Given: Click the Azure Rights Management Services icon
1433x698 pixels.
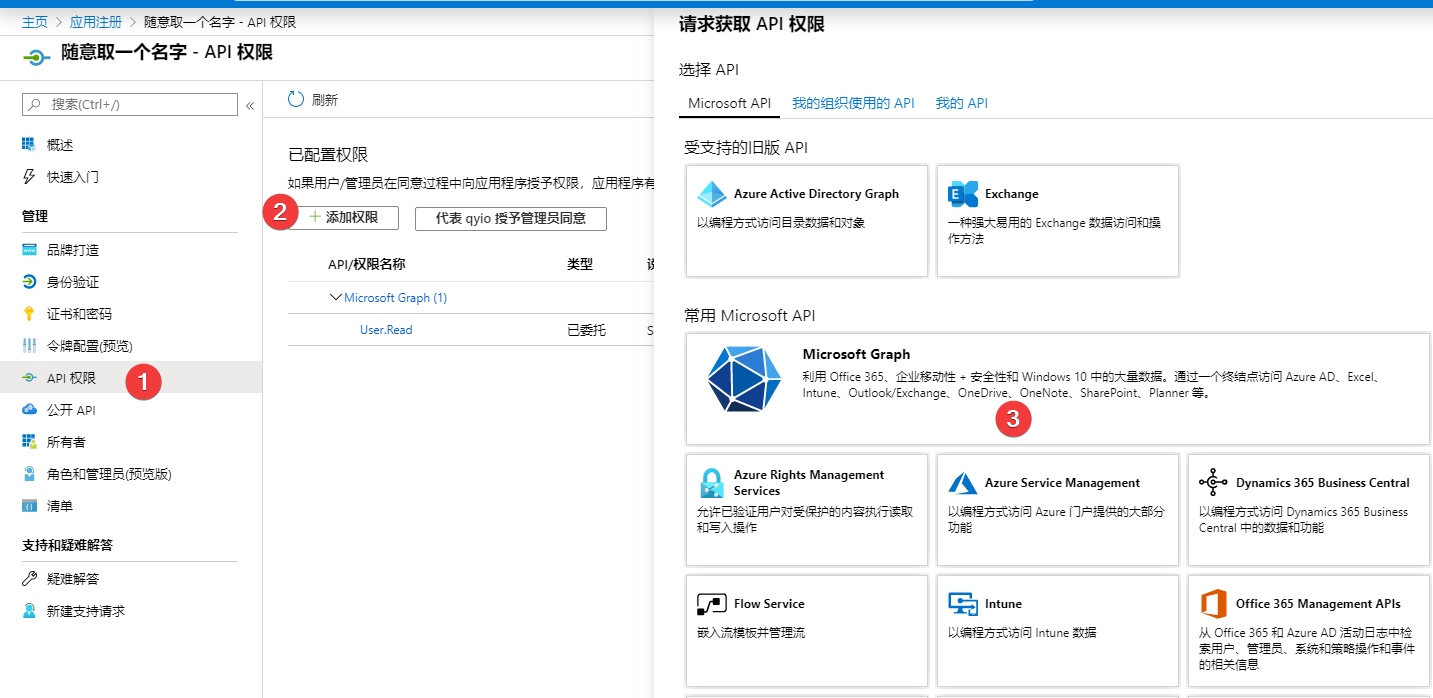Looking at the screenshot, I should point(712,483).
